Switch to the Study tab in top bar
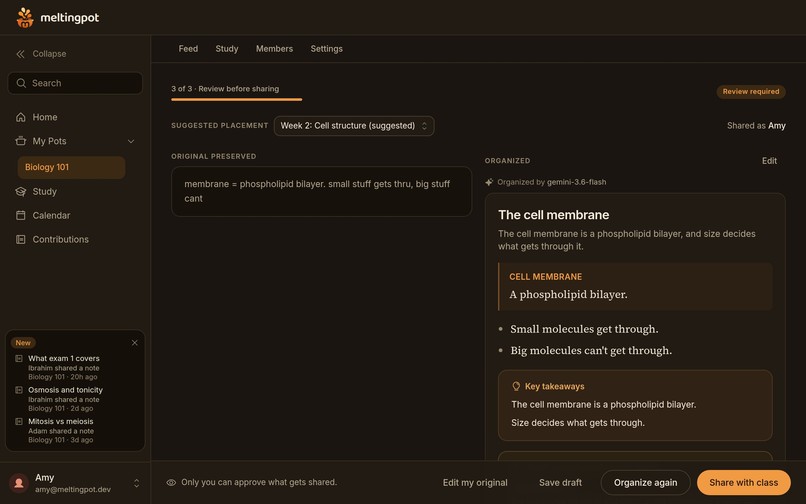Image resolution: width=806 pixels, height=504 pixels. pyautogui.click(x=227, y=49)
